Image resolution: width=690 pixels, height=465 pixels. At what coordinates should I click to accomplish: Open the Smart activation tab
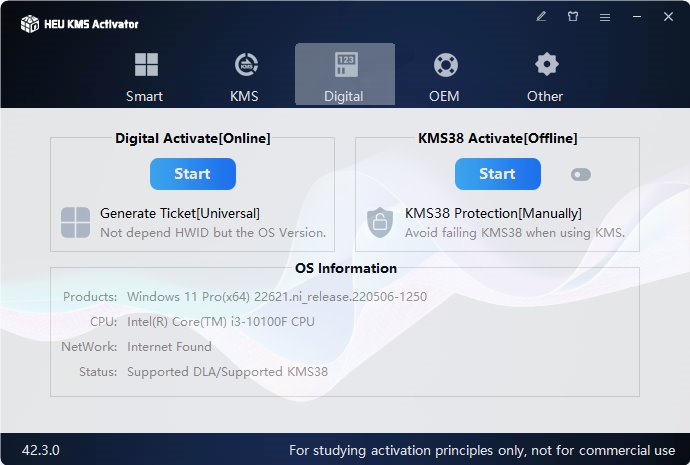[145, 75]
